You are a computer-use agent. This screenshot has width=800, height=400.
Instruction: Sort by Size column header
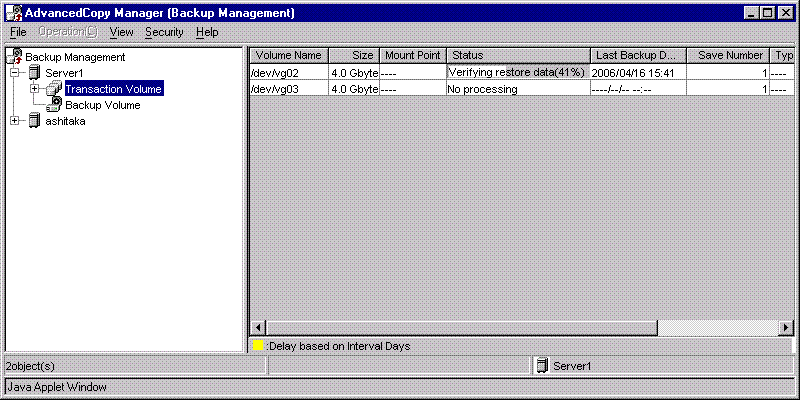354,56
